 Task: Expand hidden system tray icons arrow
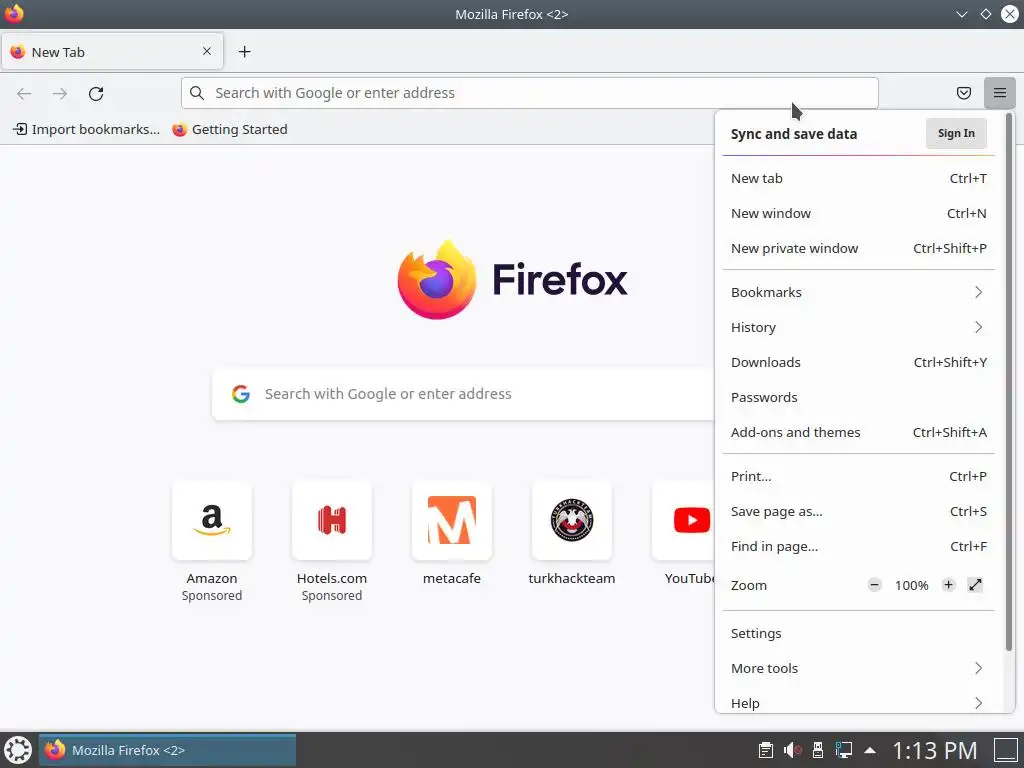[x=870, y=750]
